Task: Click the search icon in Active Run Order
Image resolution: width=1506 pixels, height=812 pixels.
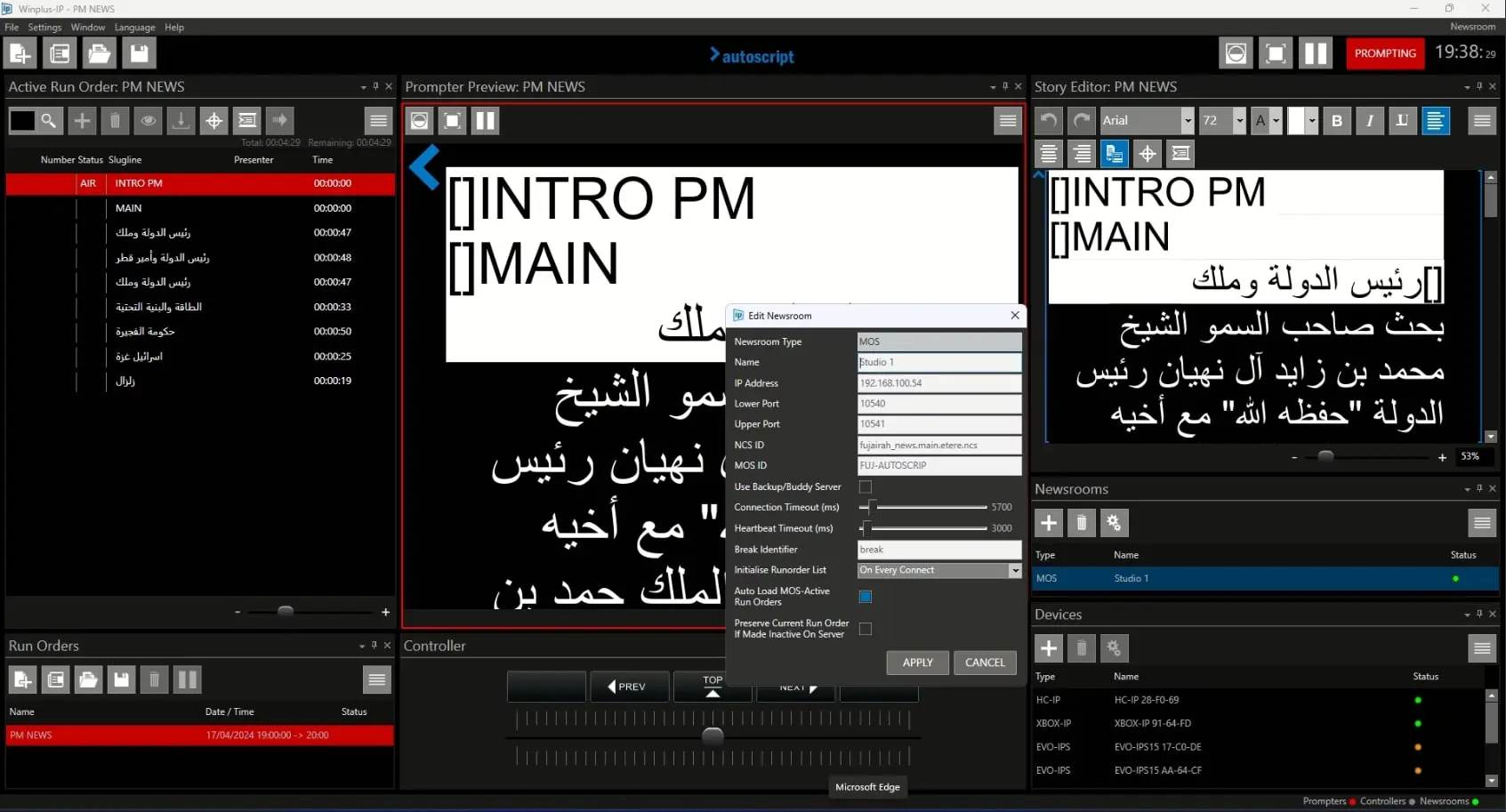Action: [x=49, y=121]
